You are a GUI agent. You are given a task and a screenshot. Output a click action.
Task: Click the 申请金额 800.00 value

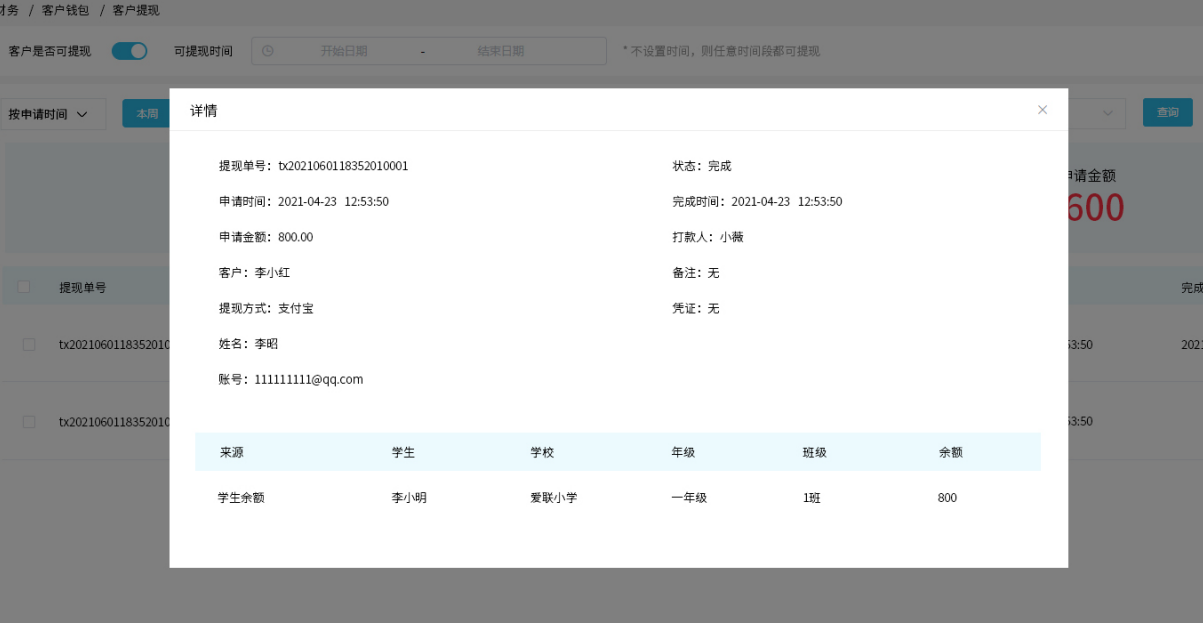pyautogui.click(x=295, y=237)
